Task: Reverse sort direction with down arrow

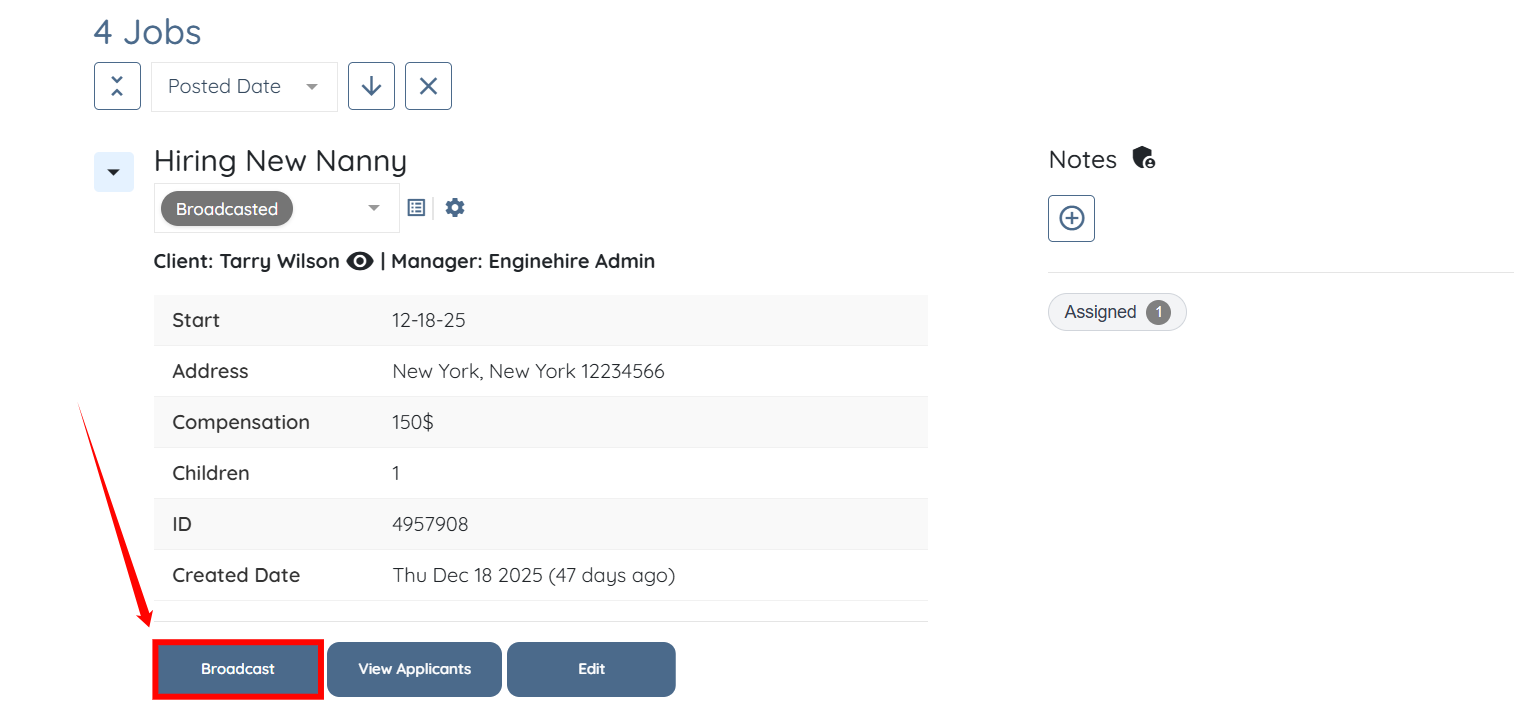Action: coord(371,86)
